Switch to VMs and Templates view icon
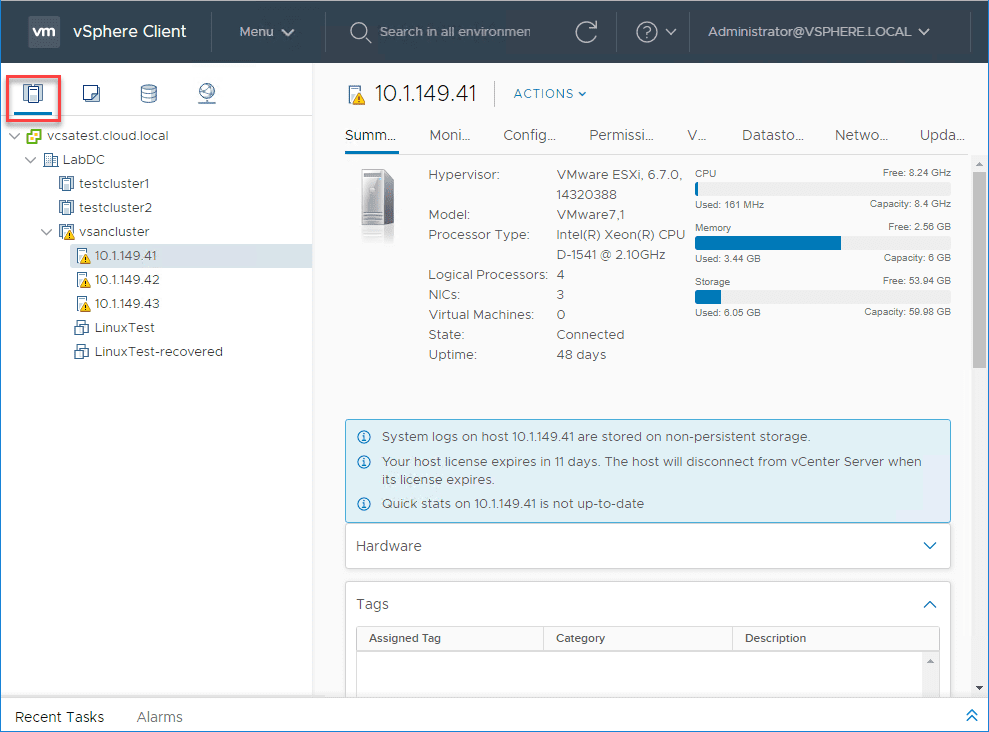 tap(91, 94)
